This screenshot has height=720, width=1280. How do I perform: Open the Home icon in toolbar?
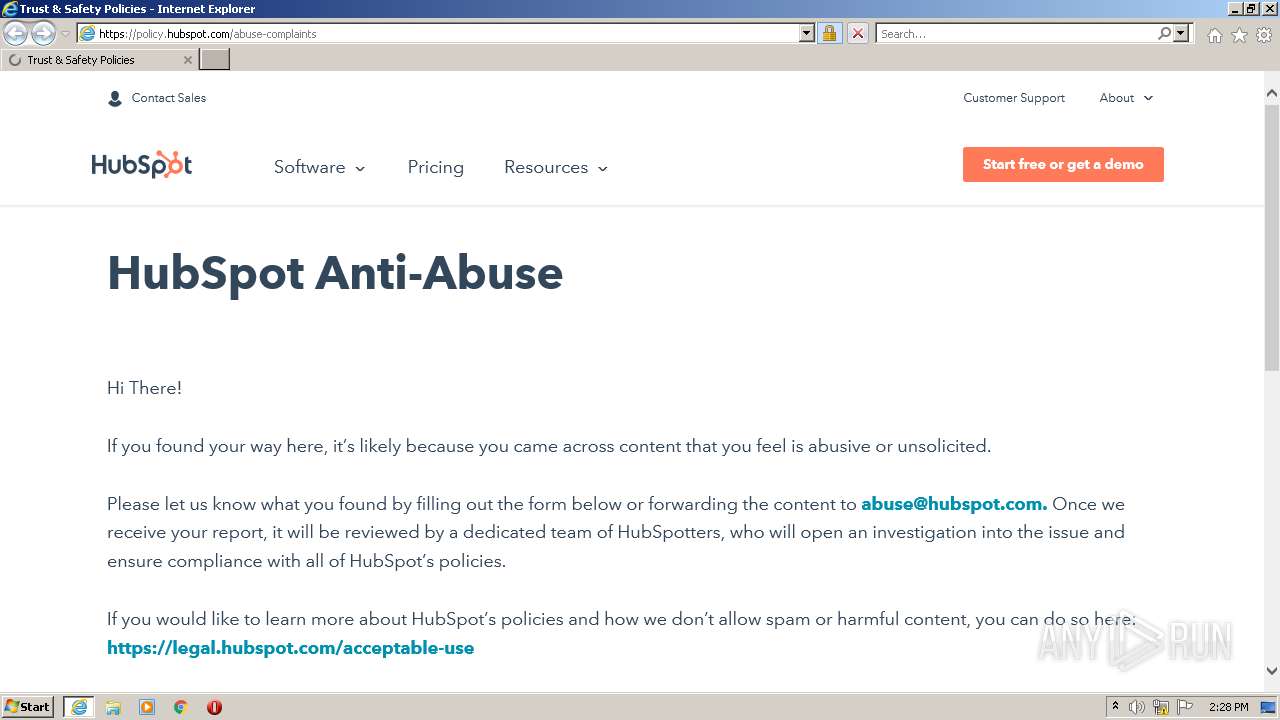pyautogui.click(x=1214, y=35)
